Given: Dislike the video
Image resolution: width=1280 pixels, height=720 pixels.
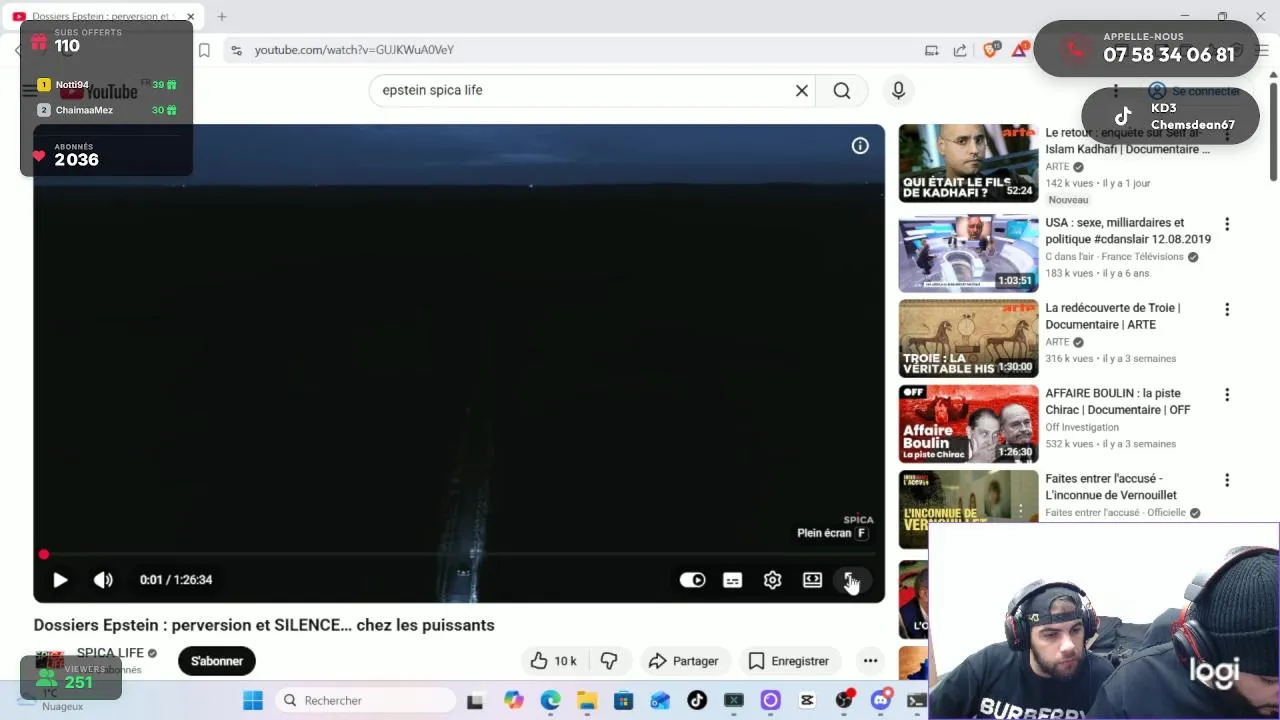Looking at the screenshot, I should (609, 661).
